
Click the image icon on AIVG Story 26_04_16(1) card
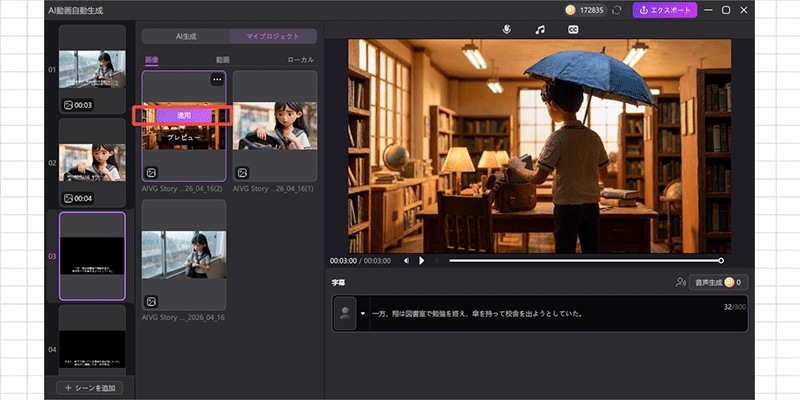242,173
